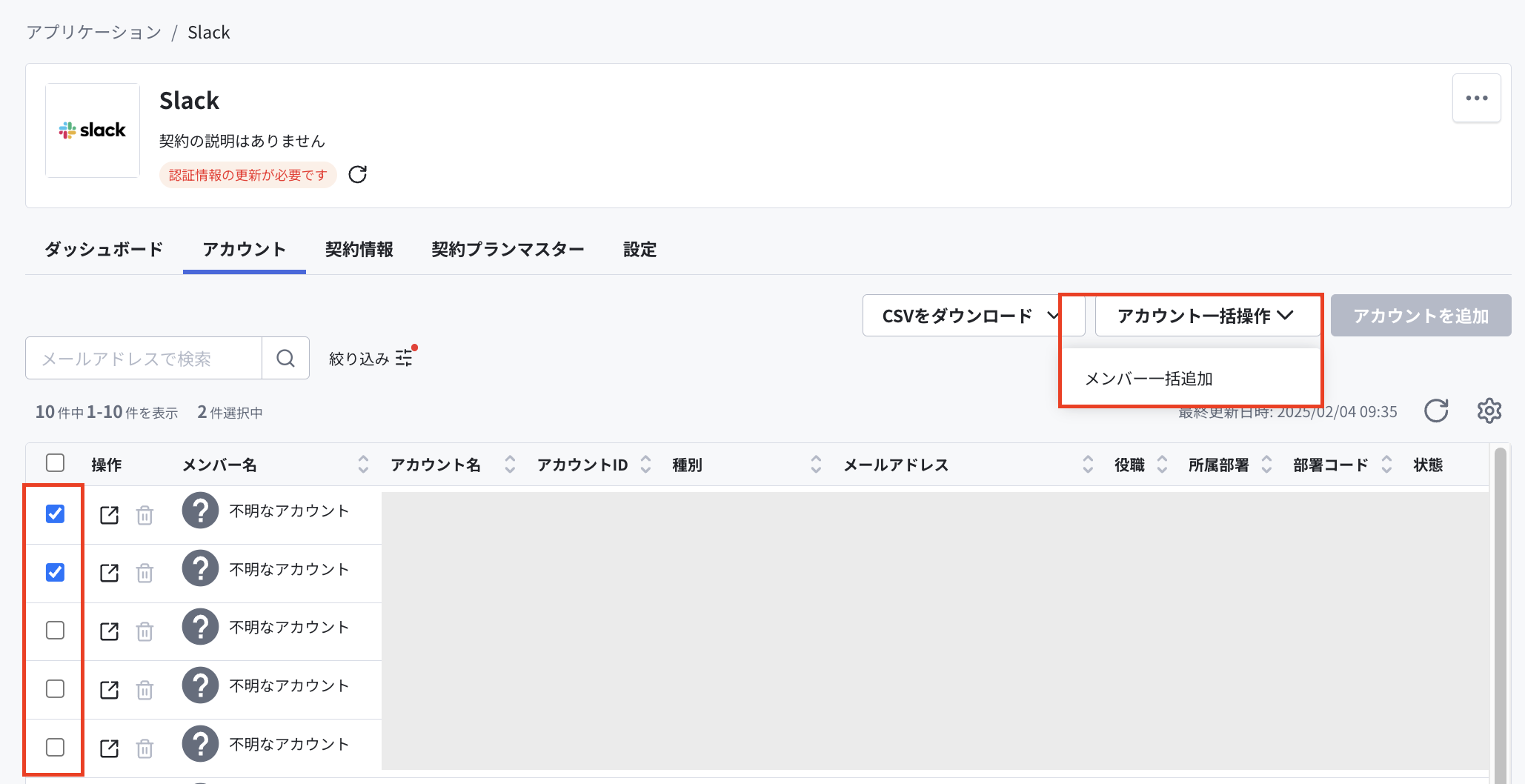Click the 操作 column header
This screenshot has width=1525, height=784.
pyautogui.click(x=107, y=465)
